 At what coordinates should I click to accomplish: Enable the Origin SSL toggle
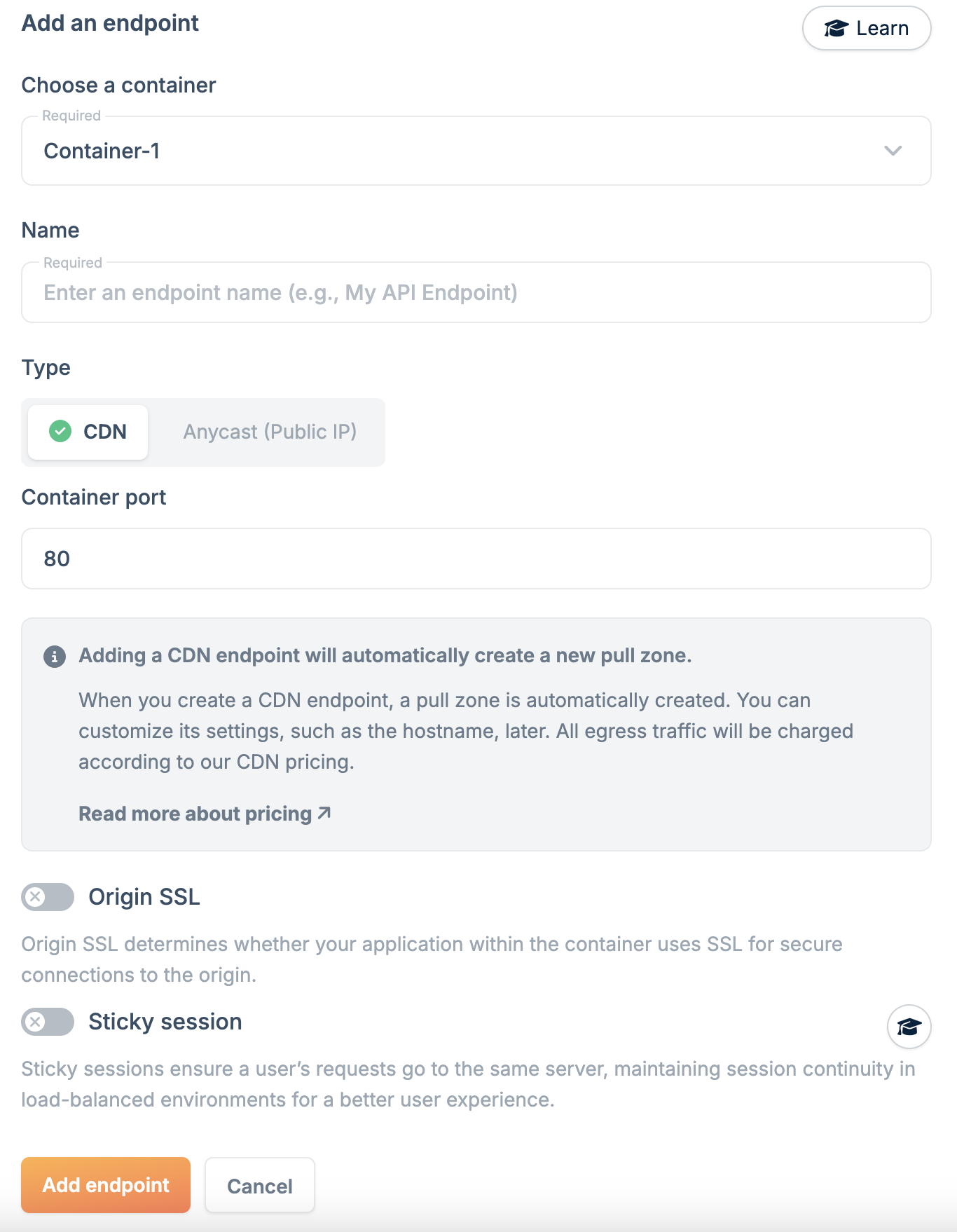click(x=48, y=897)
